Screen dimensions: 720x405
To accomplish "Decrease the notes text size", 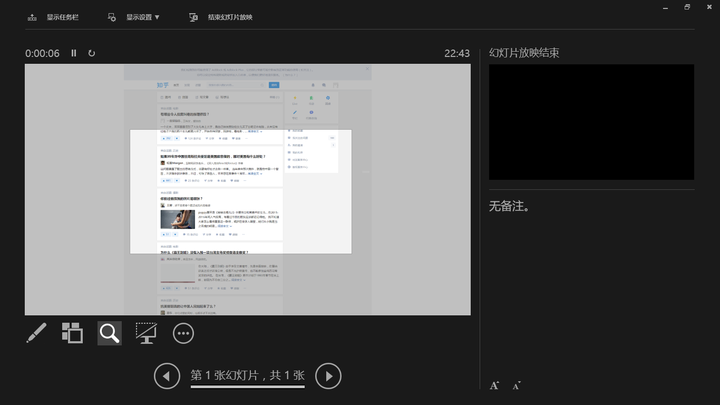I will pyautogui.click(x=516, y=386).
